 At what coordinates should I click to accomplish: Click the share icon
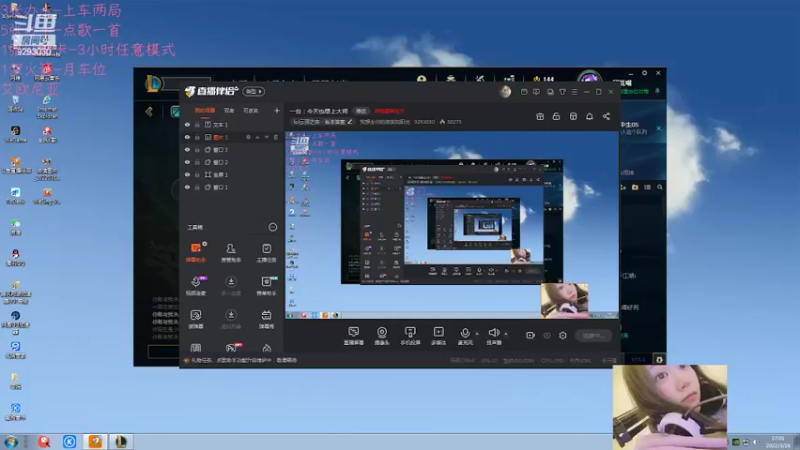(606, 116)
